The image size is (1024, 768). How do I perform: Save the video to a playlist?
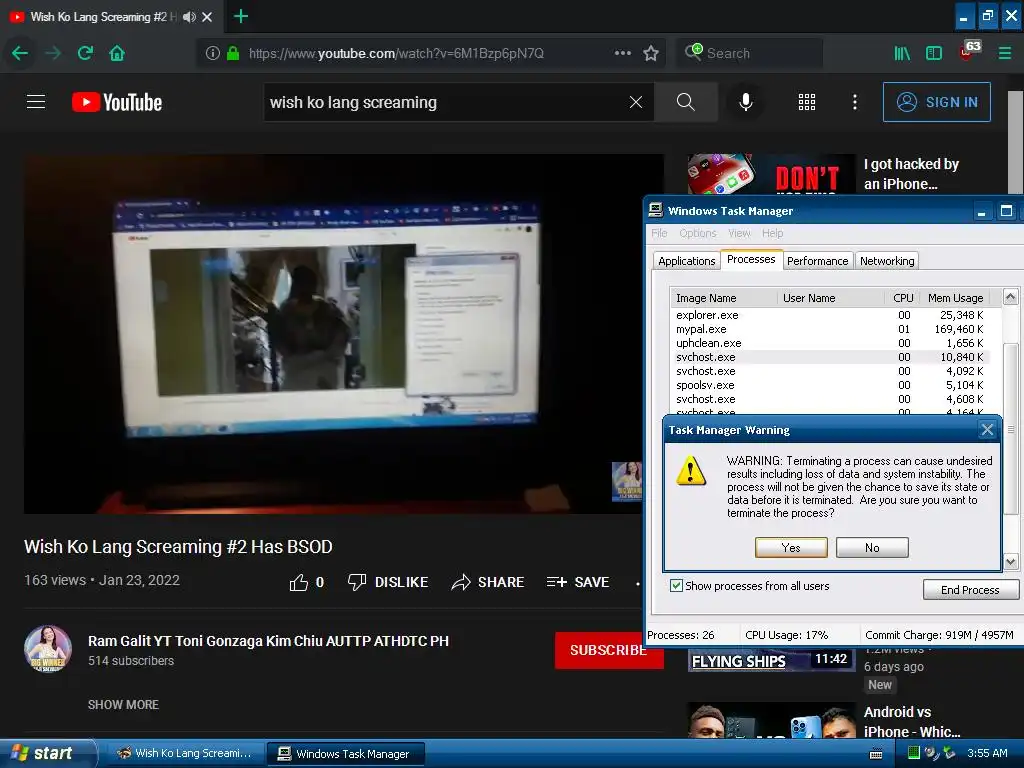click(578, 582)
